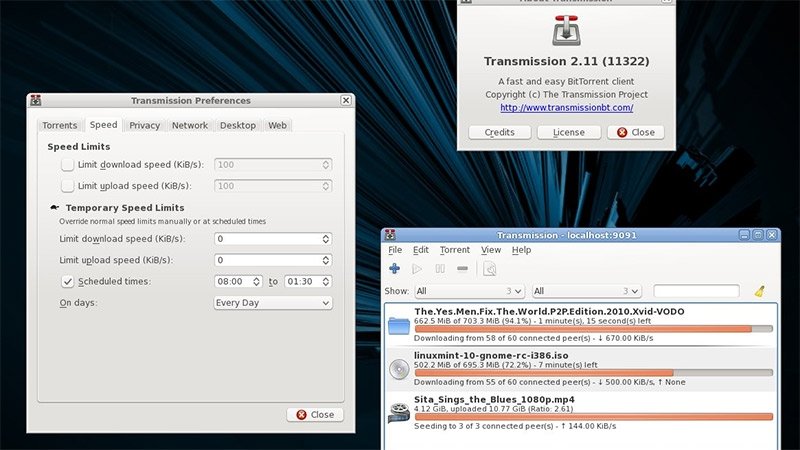Enable the Limit download speed checkbox

click(67, 165)
